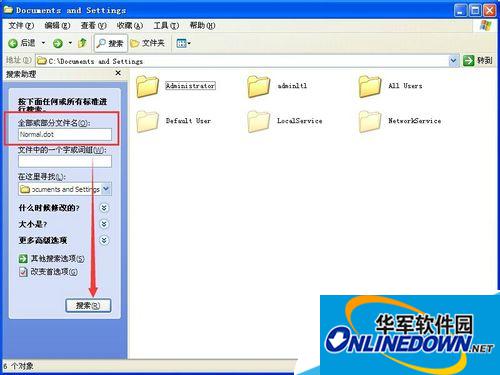Select the NetworkService folder icon
Viewport: 500px width, 375px height.
[370, 121]
